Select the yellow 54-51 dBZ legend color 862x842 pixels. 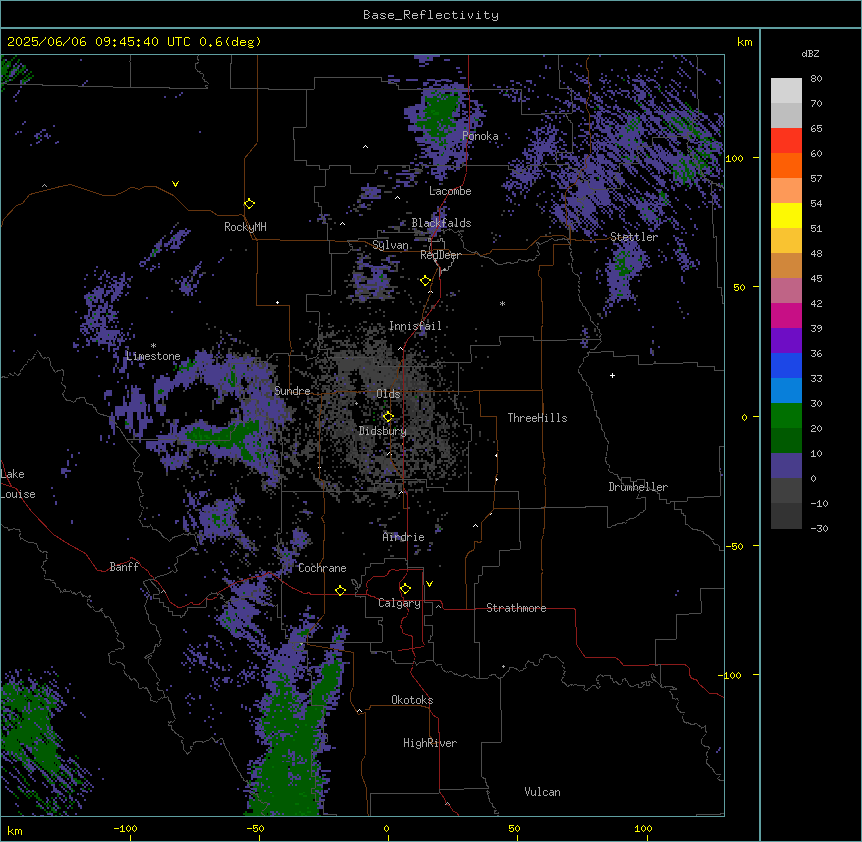coord(786,215)
